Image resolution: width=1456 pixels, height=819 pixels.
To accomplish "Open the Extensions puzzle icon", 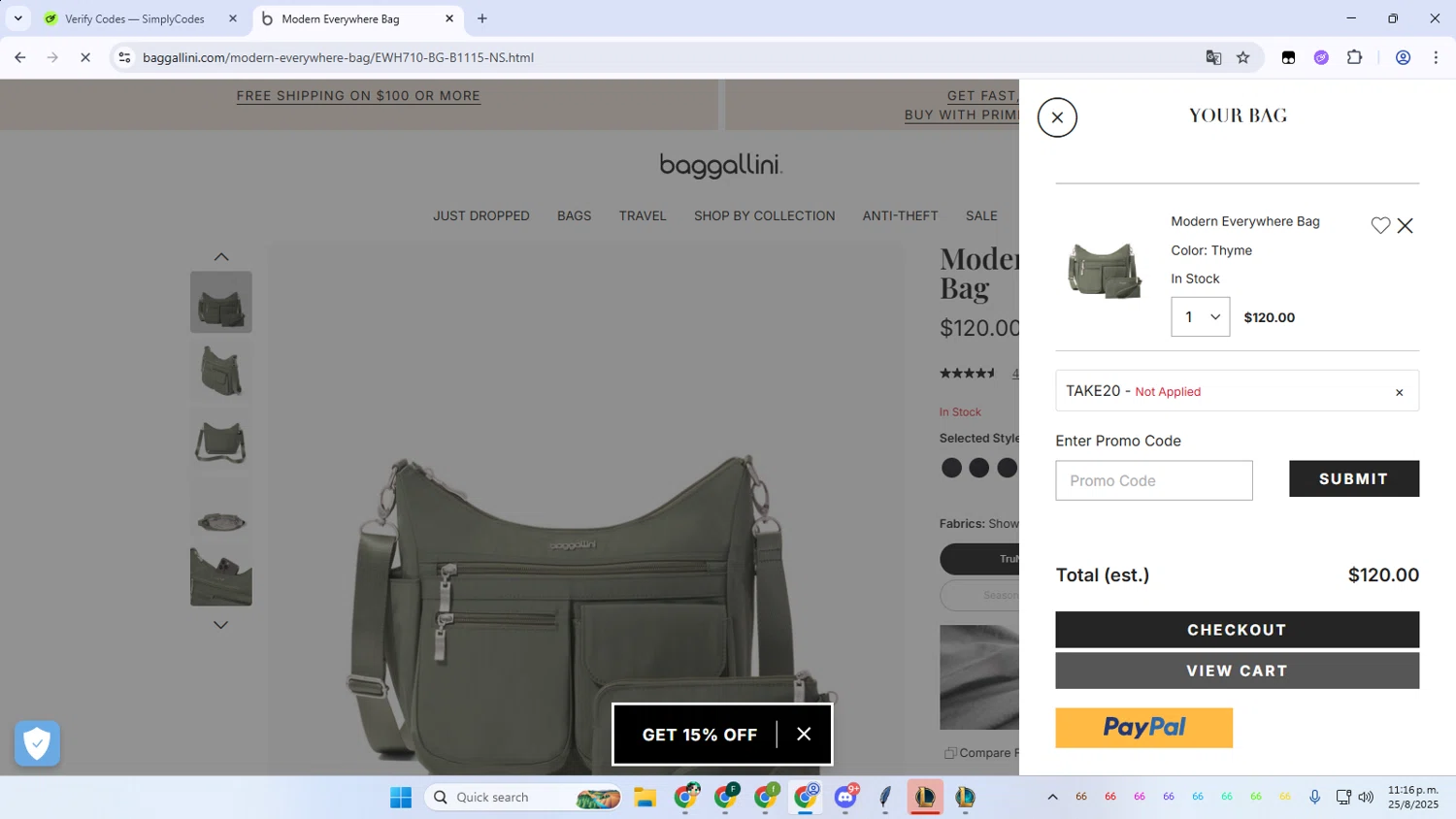I will click(x=1354, y=57).
